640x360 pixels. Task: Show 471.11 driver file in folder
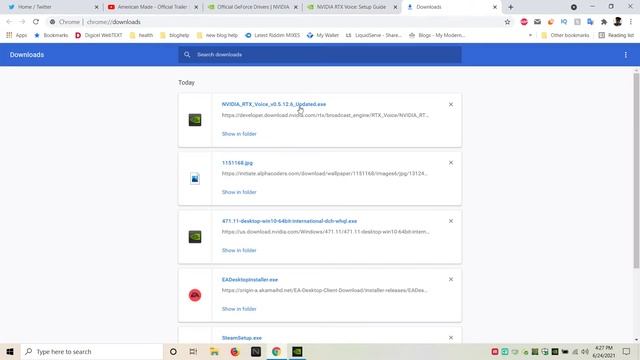(239, 250)
